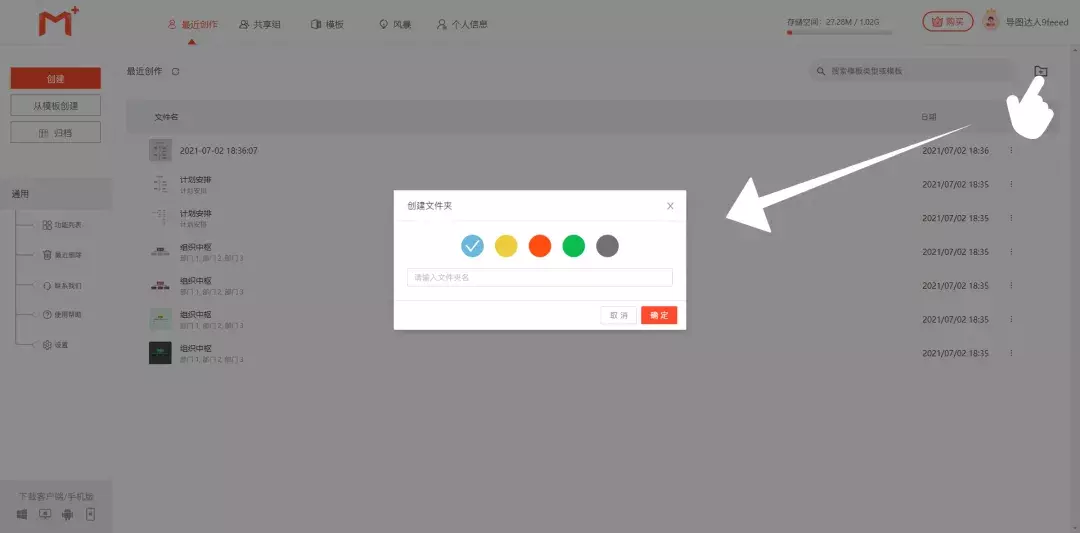Click the new folder icon near search
This screenshot has width=1080, height=533.
tap(1040, 71)
